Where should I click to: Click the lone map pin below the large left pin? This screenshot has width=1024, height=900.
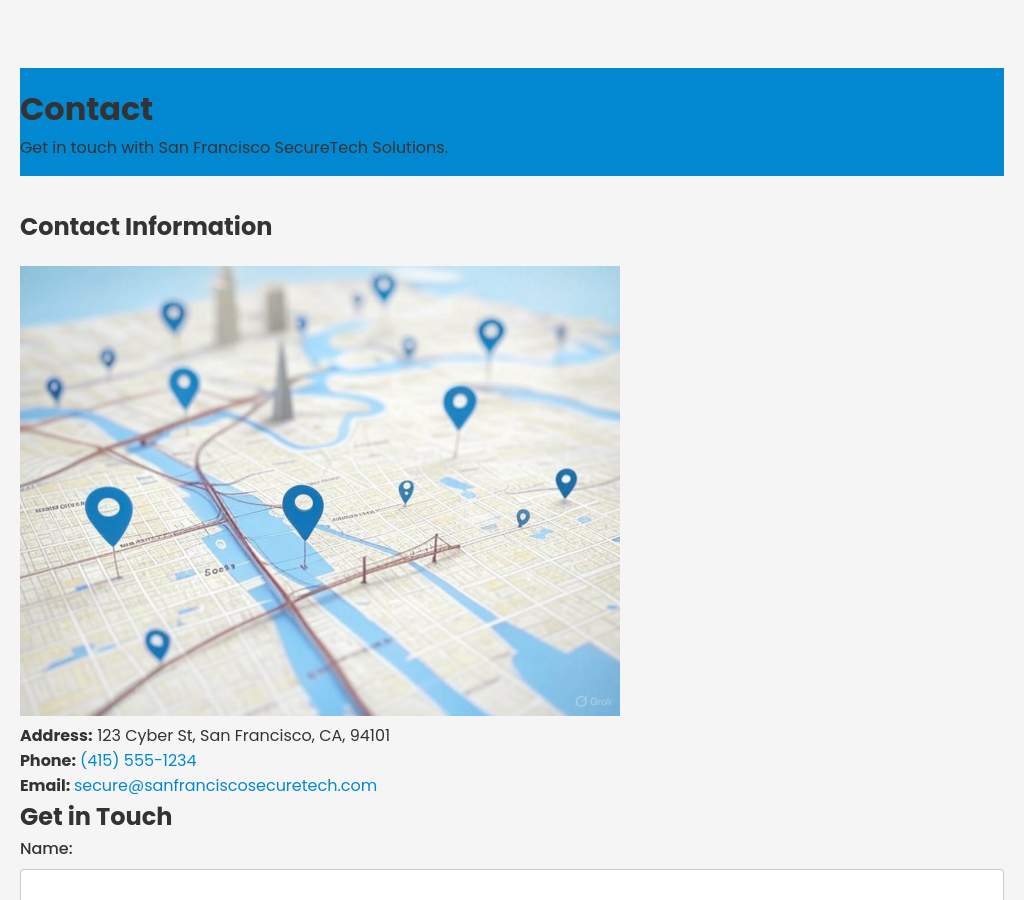157,643
